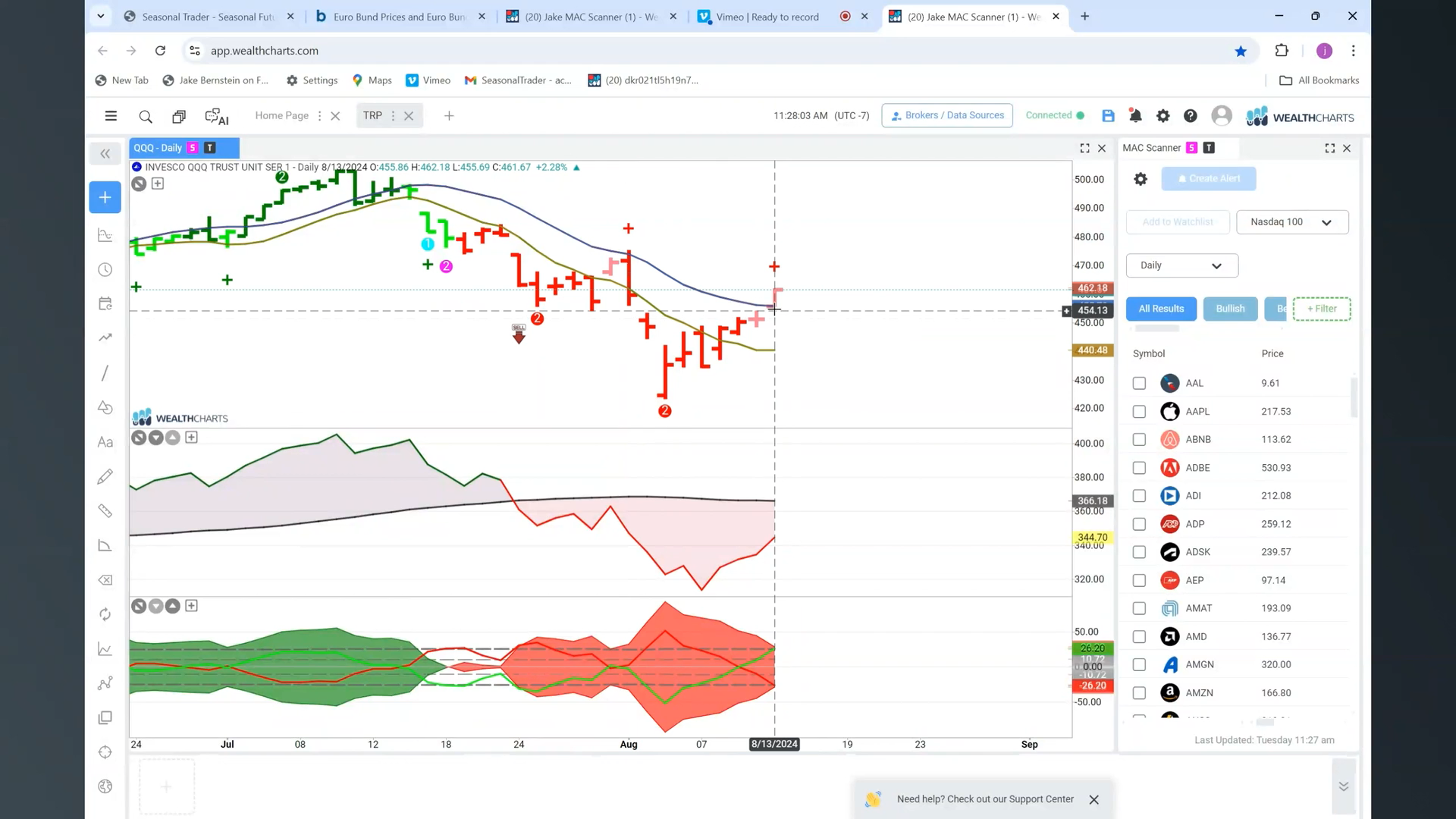Open the clock time tool
1456x819 pixels.
(105, 269)
